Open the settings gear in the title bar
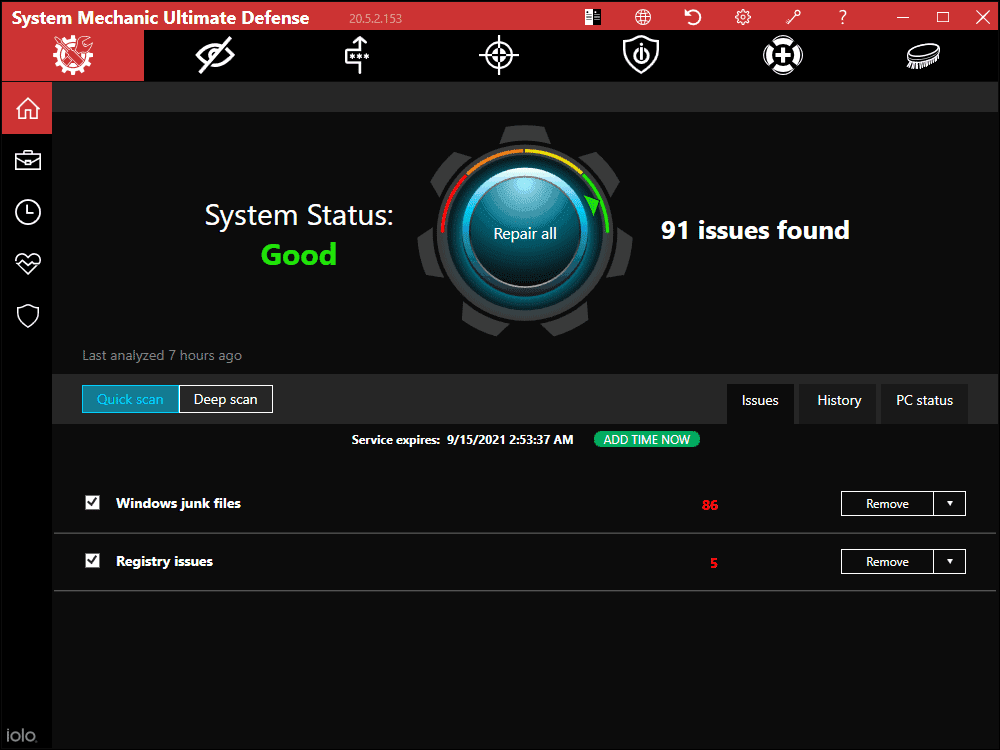 coord(742,16)
